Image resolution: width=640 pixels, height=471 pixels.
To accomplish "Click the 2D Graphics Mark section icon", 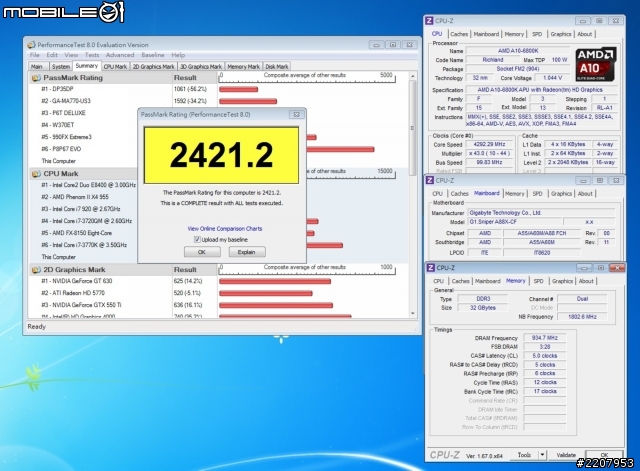I will pos(36,270).
